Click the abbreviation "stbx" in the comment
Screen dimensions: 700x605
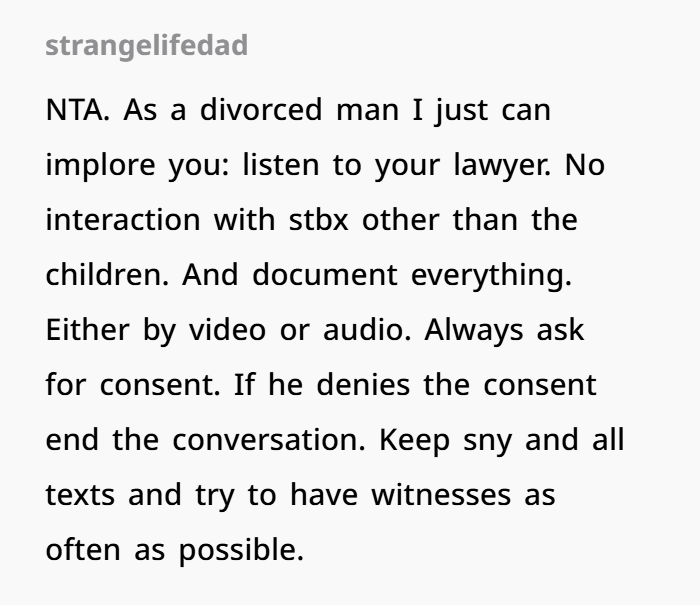[x=318, y=220]
